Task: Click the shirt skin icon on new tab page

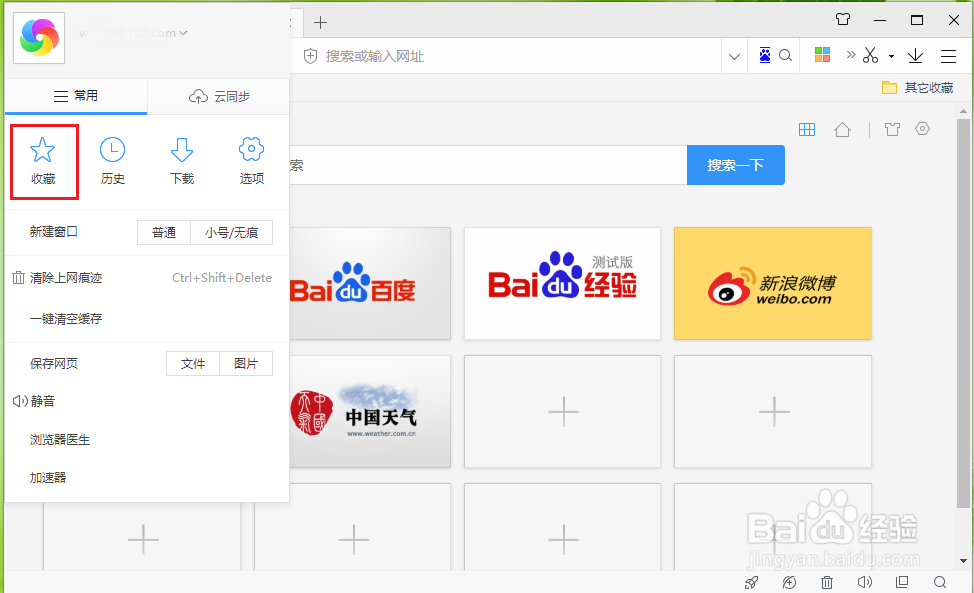Action: (x=893, y=129)
